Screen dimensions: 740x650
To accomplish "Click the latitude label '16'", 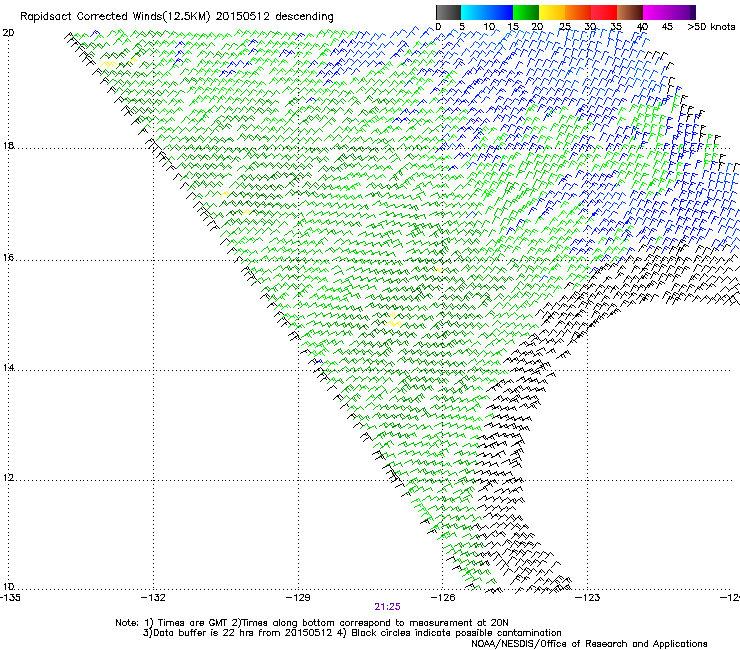I will (8, 257).
